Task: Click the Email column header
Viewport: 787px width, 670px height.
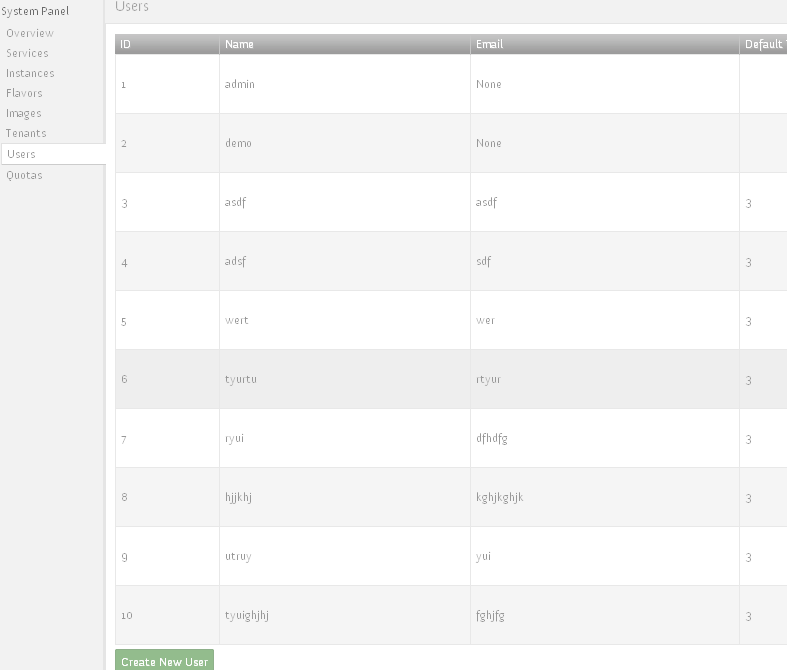Action: click(x=489, y=44)
